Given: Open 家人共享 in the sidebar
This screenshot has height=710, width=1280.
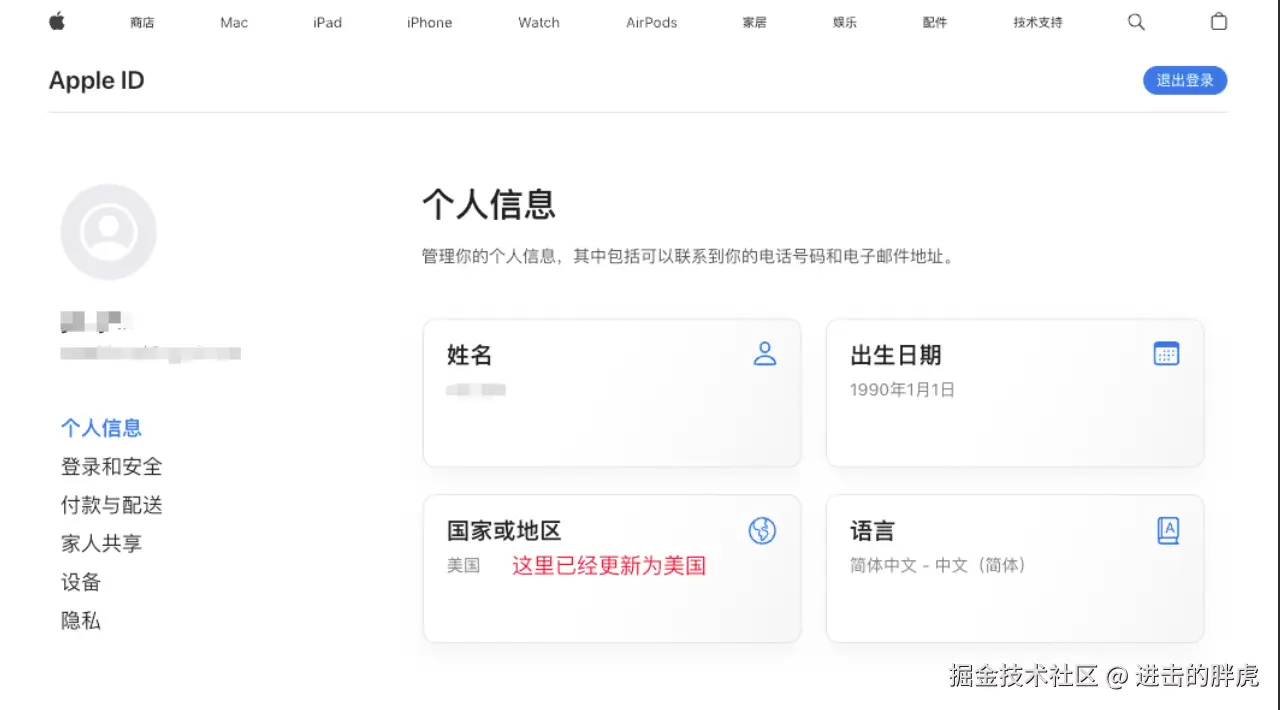Looking at the screenshot, I should click(x=101, y=544).
